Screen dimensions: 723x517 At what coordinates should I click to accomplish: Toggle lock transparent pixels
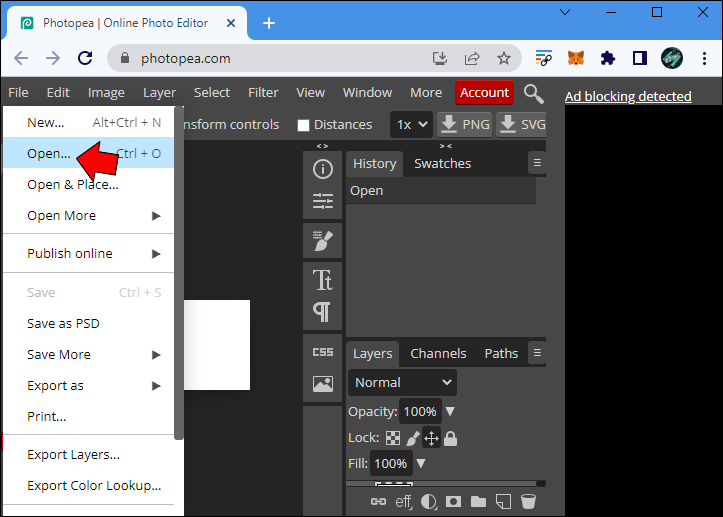393,438
